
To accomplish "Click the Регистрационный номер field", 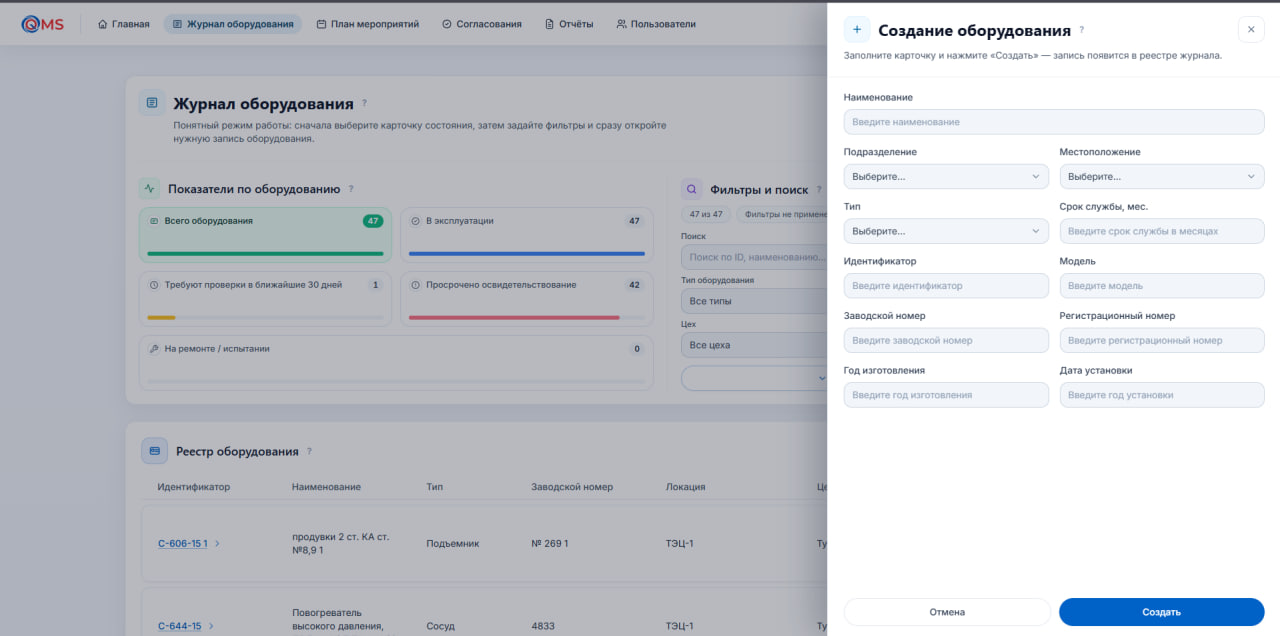I will (1162, 340).
